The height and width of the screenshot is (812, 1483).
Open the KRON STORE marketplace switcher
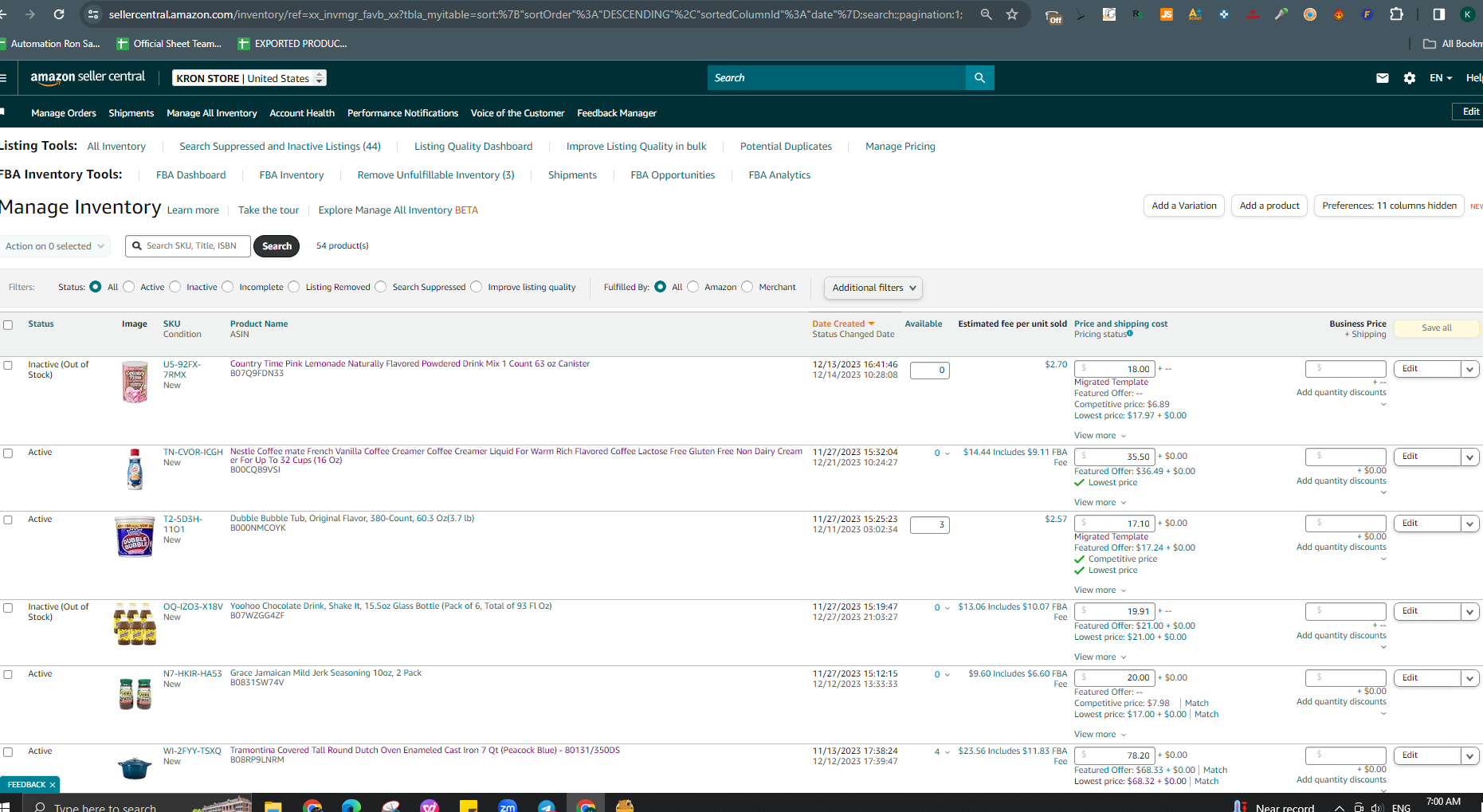[249, 78]
